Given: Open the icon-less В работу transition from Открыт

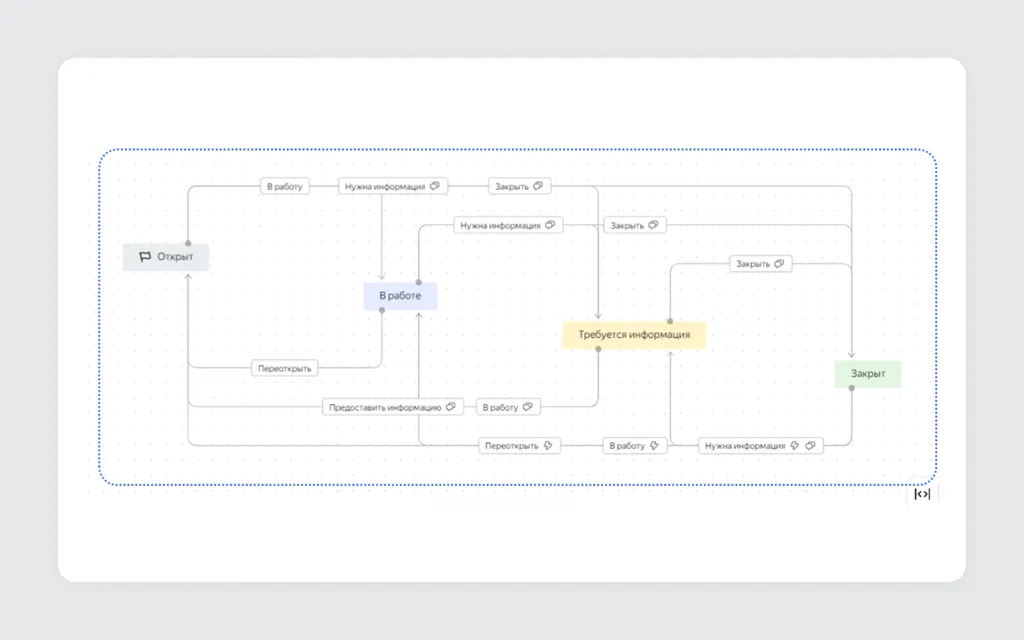Looking at the screenshot, I should coord(285,186).
